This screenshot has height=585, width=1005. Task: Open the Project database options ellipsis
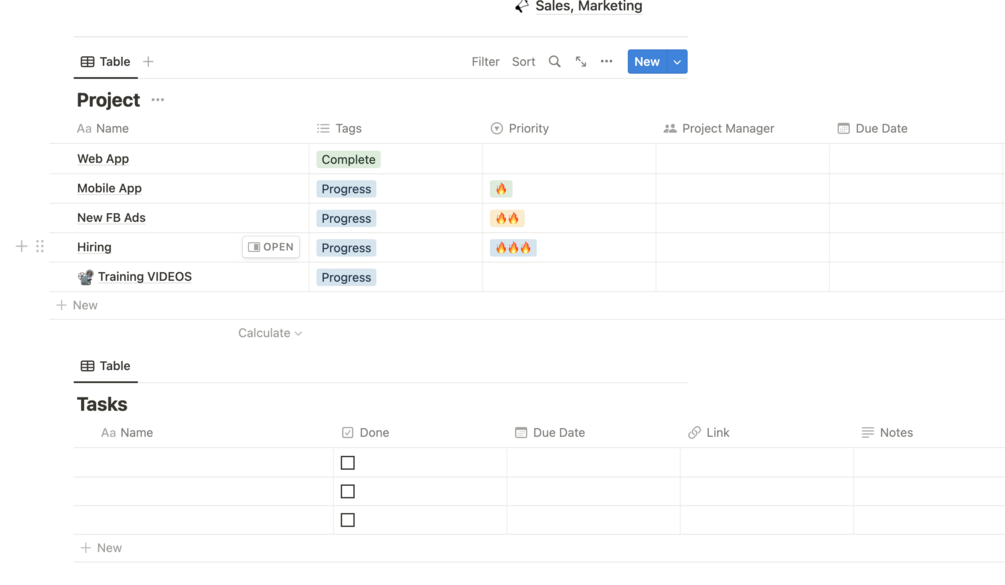[158, 100]
